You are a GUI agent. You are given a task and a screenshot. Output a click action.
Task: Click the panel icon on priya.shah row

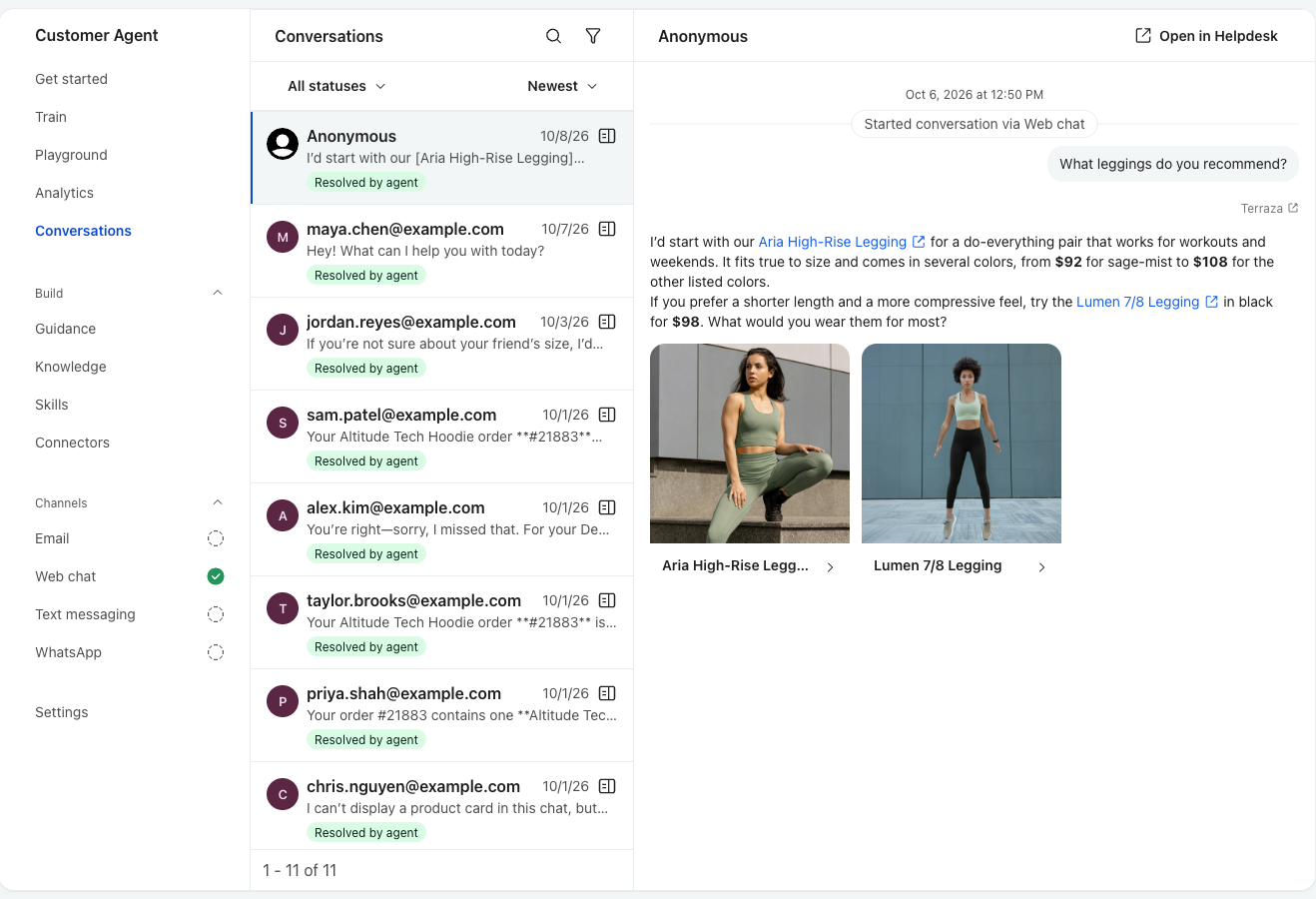[x=607, y=693]
